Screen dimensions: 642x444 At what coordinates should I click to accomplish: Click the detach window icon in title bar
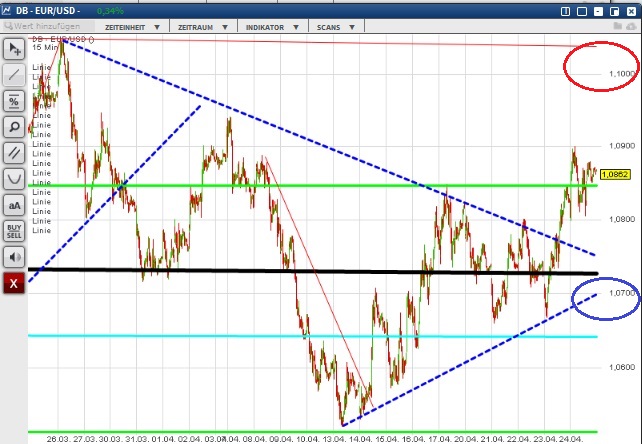(x=615, y=11)
